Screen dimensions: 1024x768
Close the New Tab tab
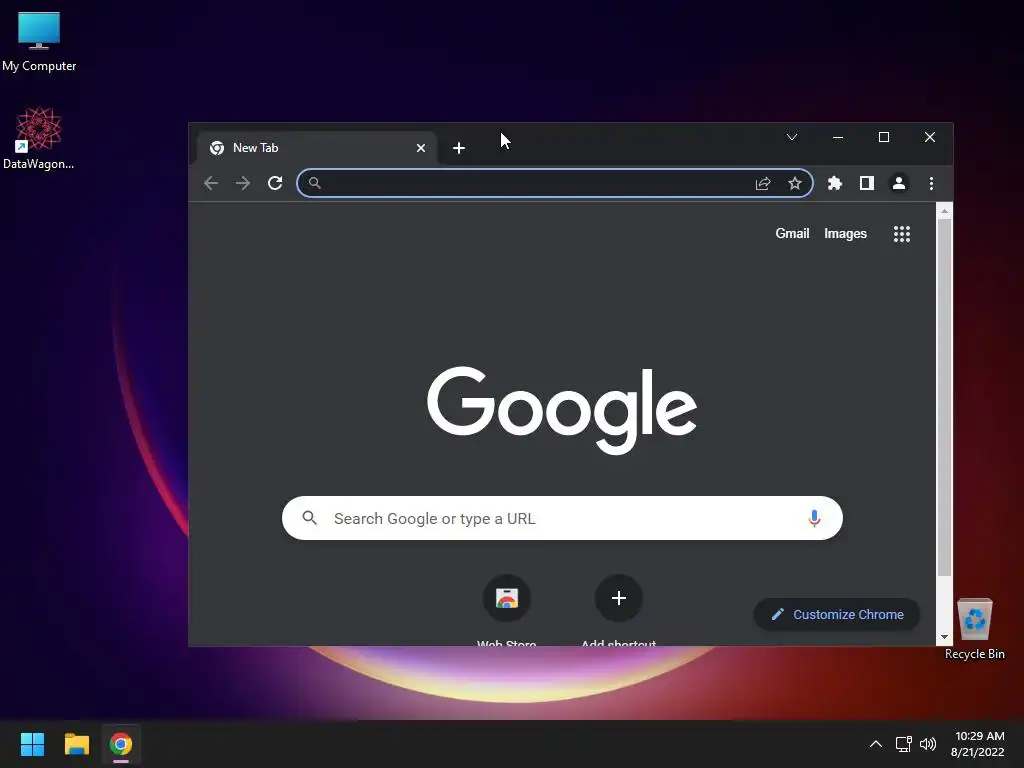pos(421,148)
